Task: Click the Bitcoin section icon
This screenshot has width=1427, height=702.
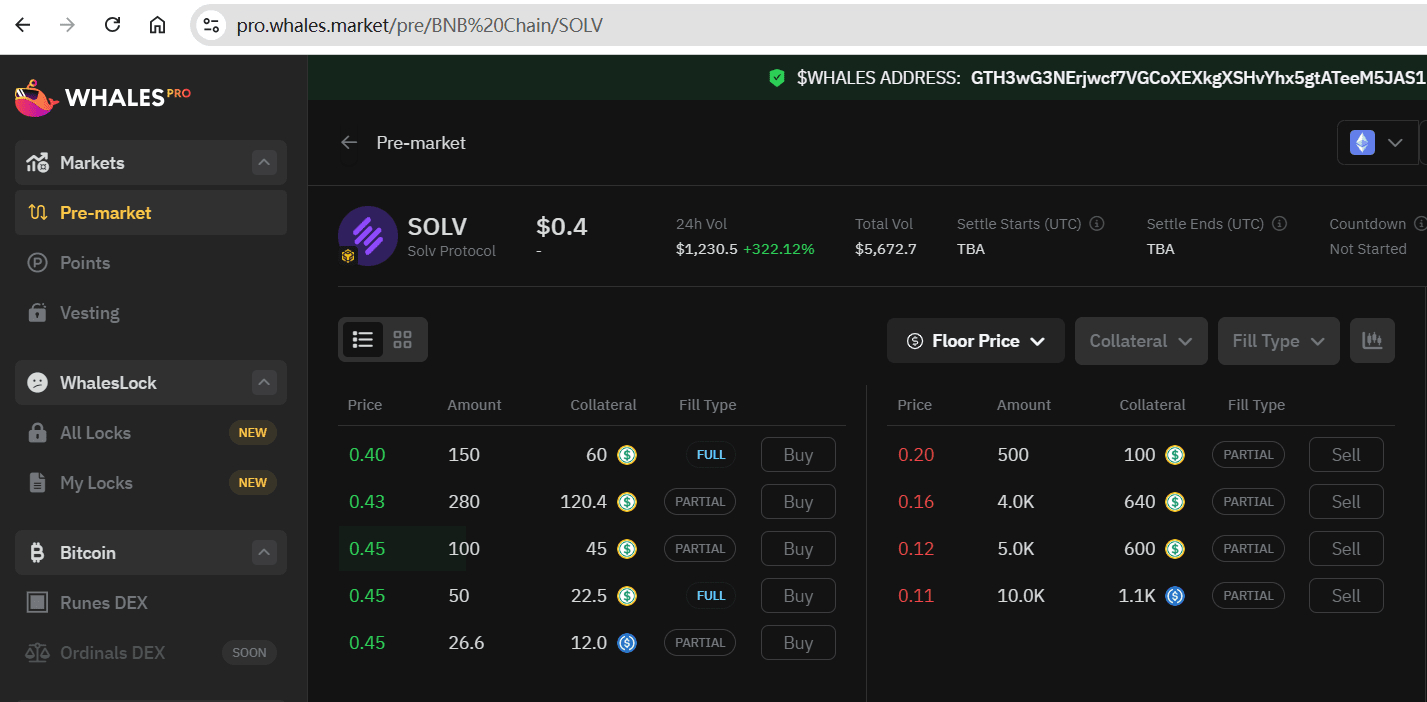Action: coord(37,552)
